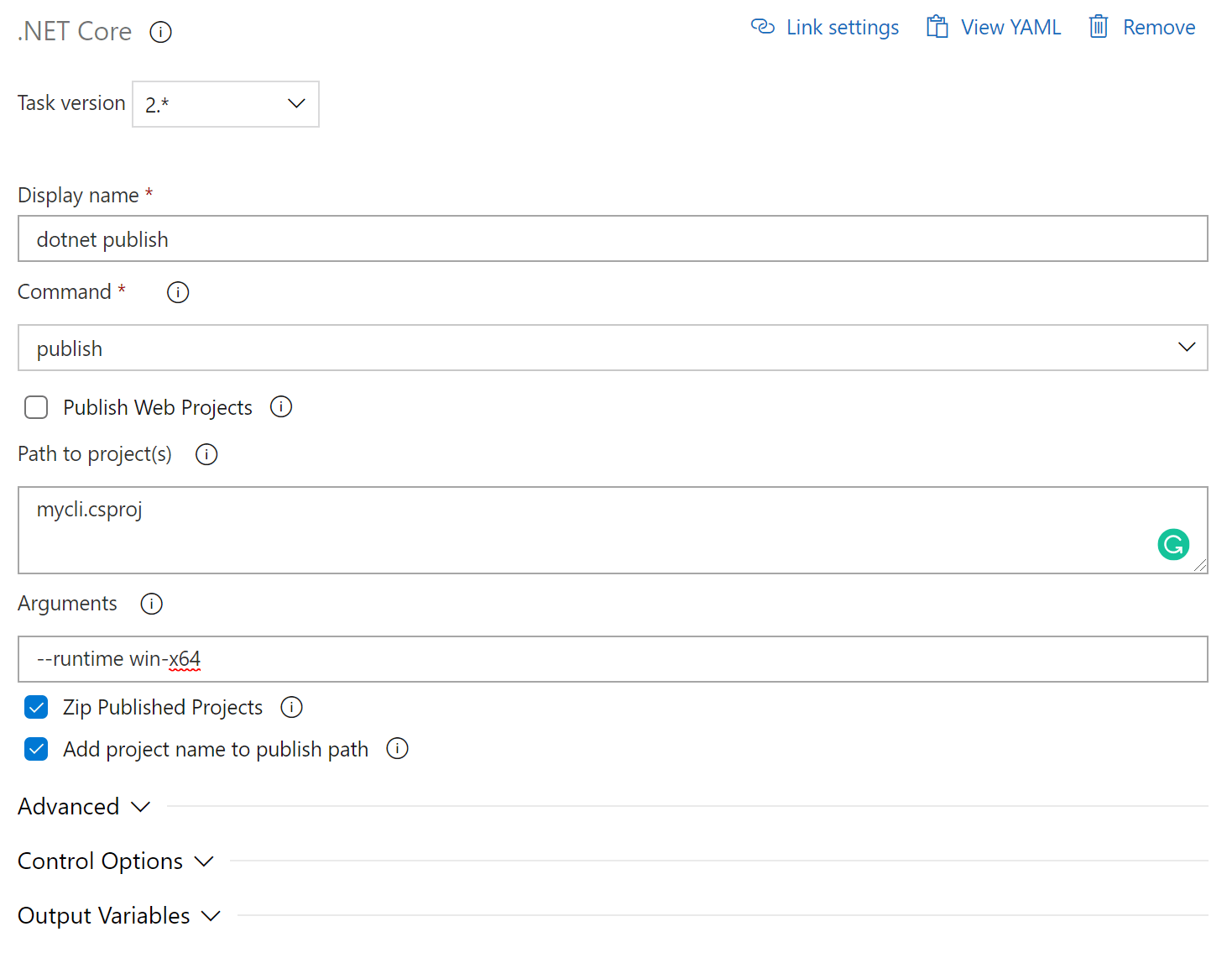Click the Command field info icon
Image resolution: width=1232 pixels, height=958 pixels.
coord(177,292)
